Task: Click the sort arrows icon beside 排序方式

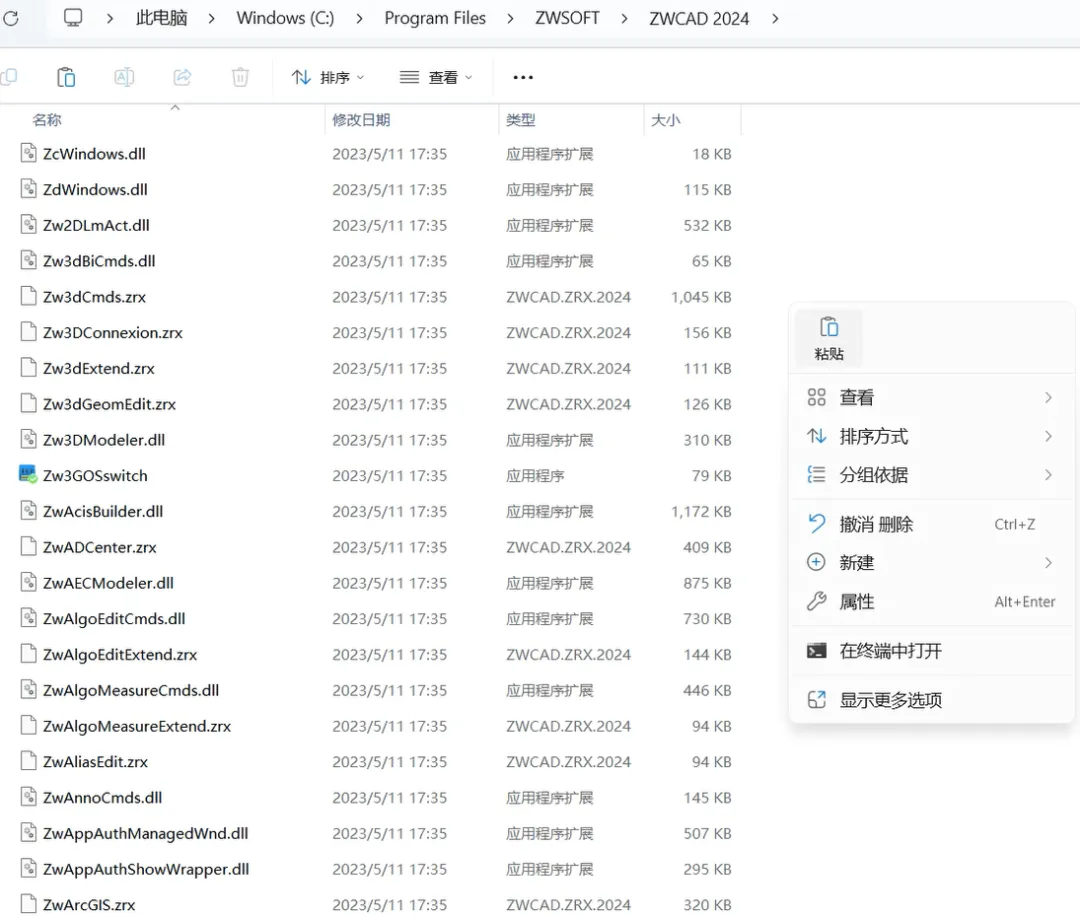Action: coord(816,435)
